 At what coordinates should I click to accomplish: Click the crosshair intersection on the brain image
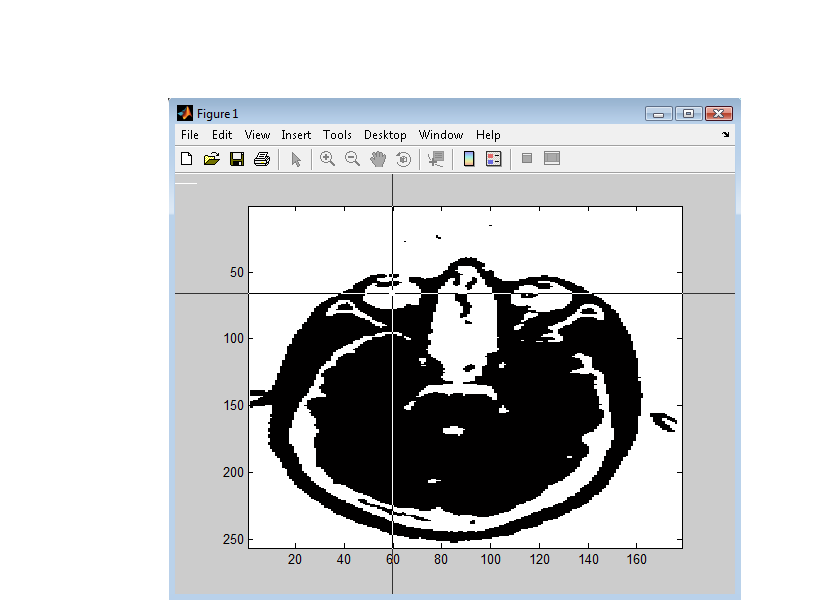click(x=393, y=293)
